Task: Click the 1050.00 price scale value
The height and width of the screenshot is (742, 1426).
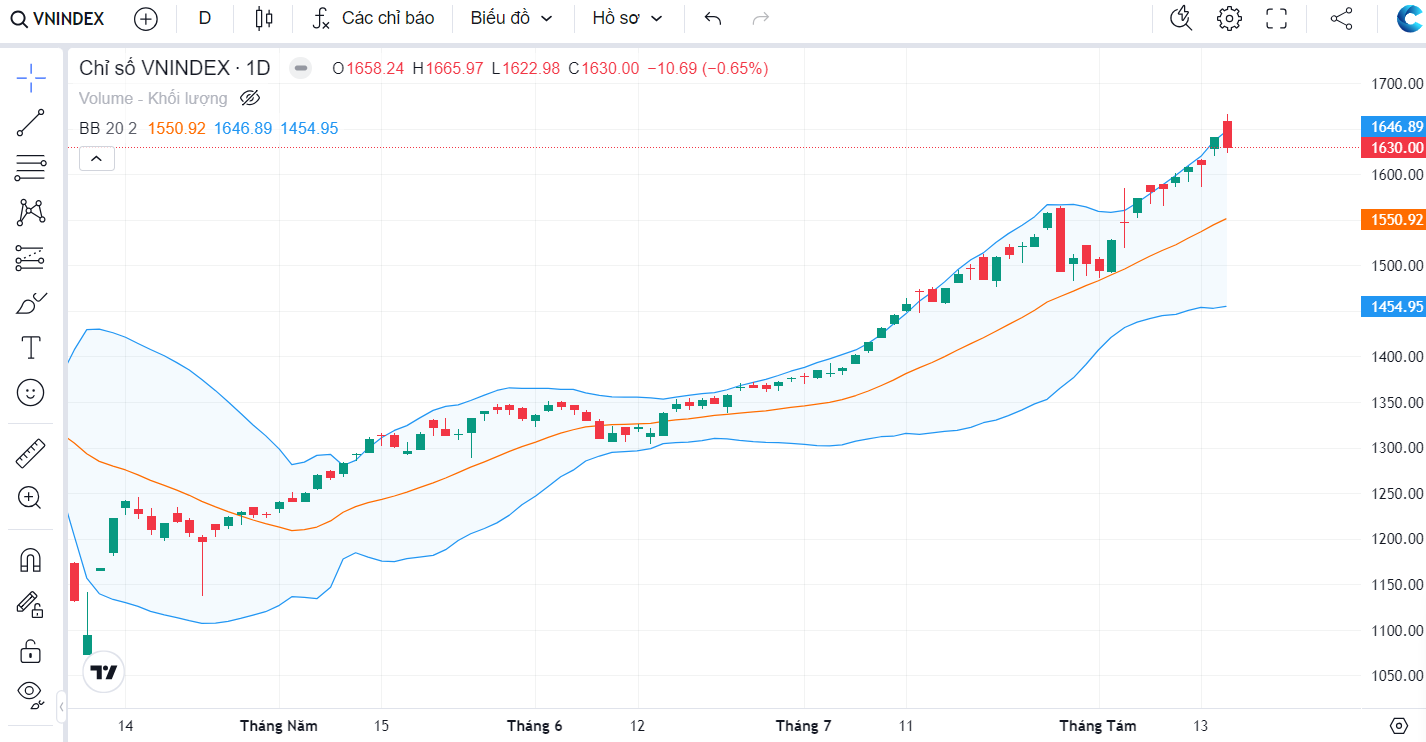Action: point(1397,676)
